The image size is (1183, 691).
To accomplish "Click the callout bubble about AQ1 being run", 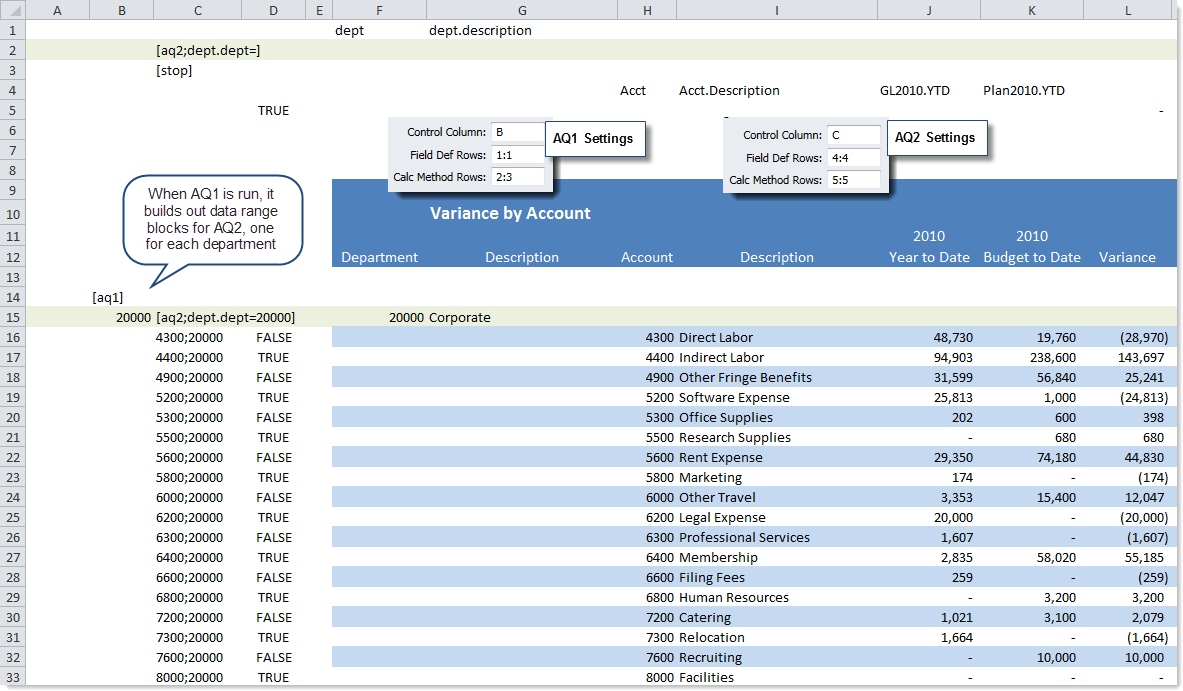I will [211, 219].
